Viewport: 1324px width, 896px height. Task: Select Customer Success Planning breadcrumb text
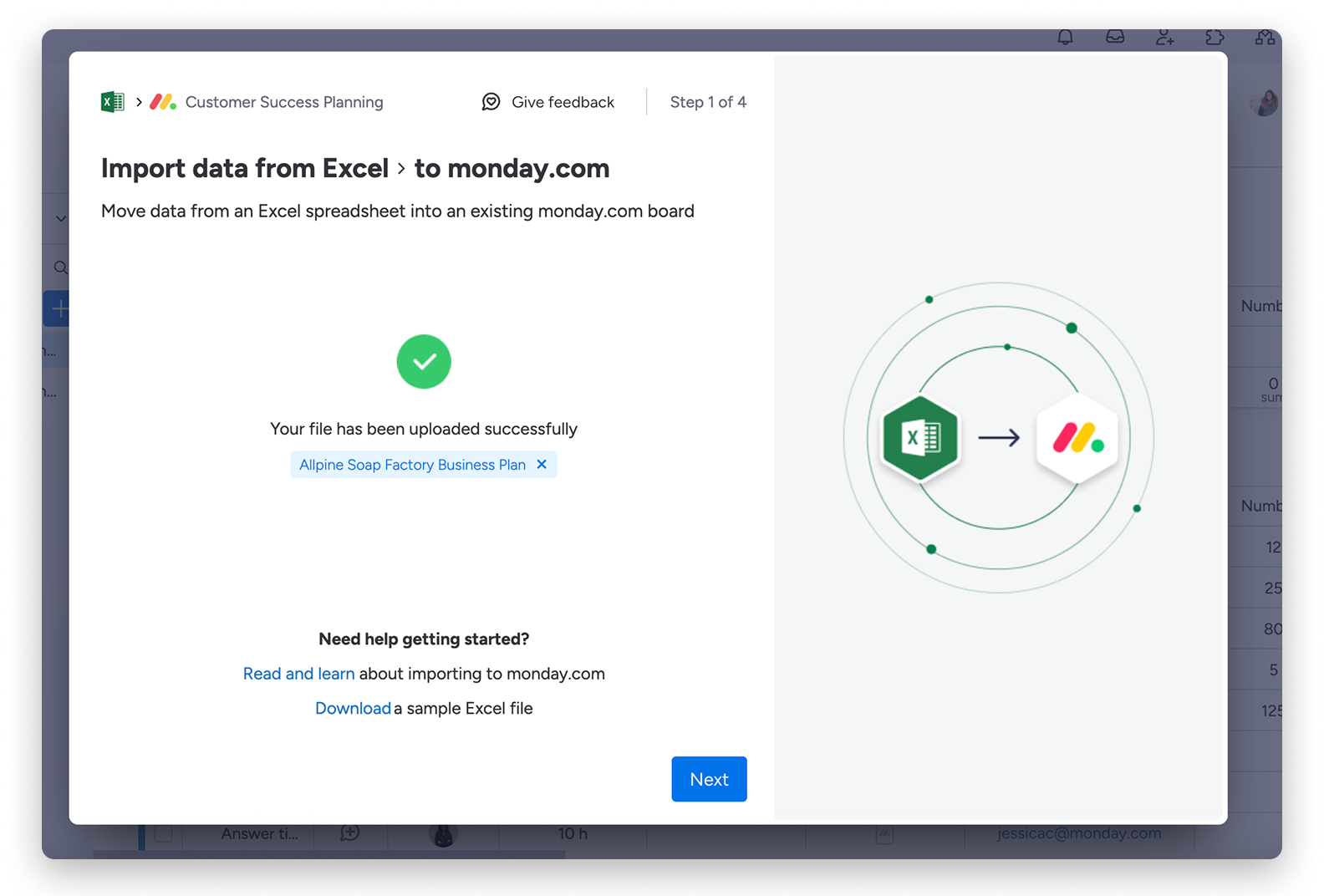(x=284, y=102)
